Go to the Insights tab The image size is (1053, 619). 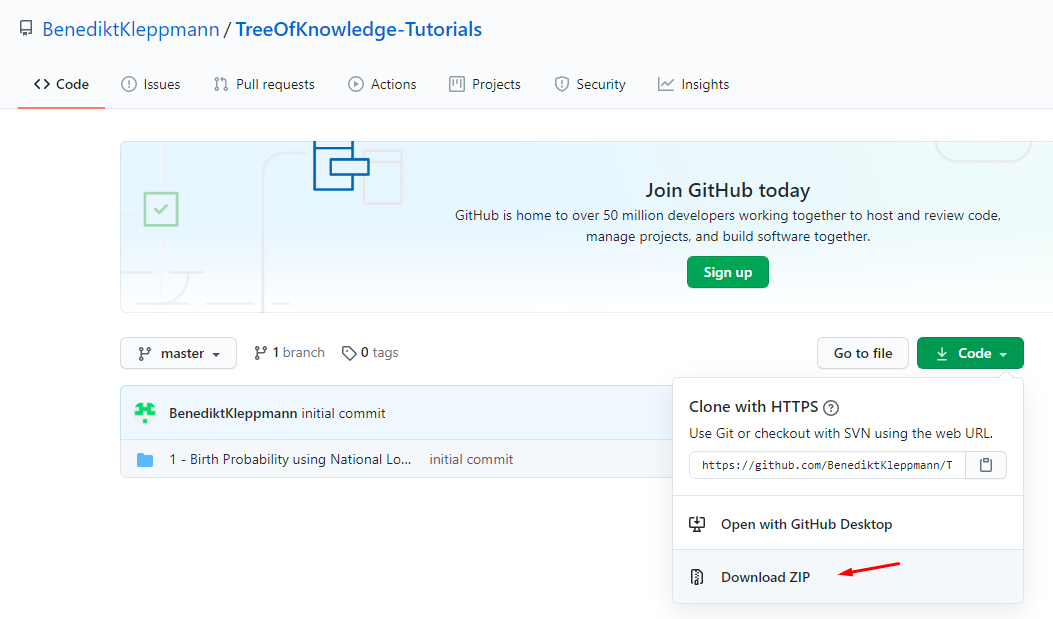click(x=694, y=85)
